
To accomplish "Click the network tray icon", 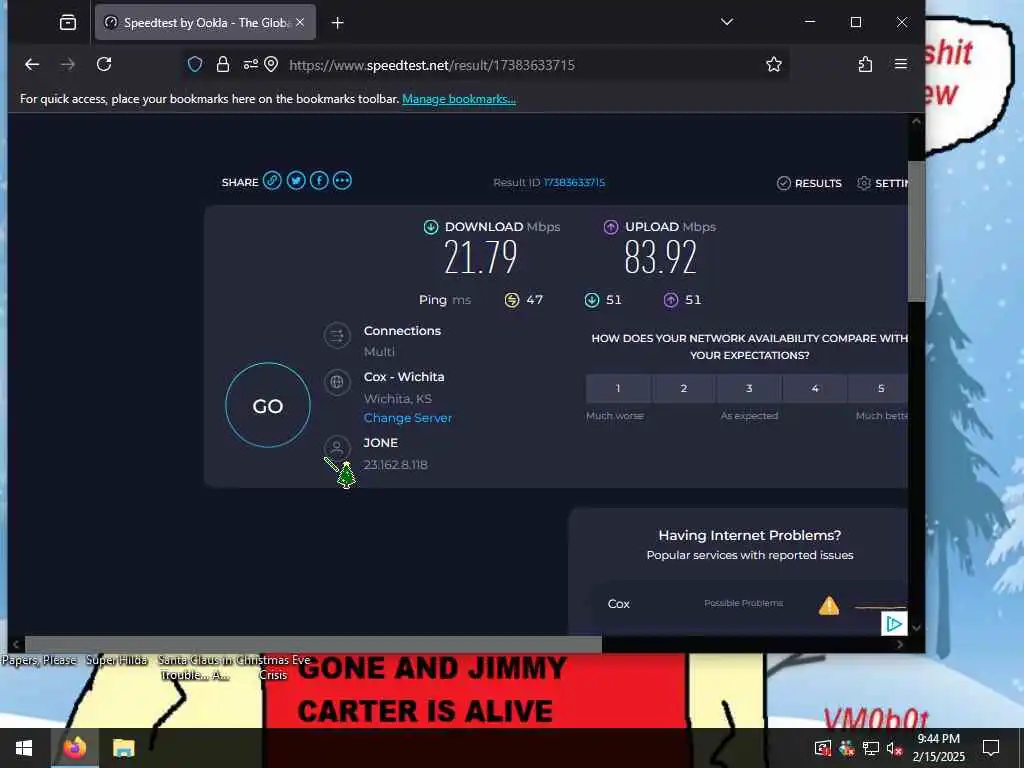I will point(871,748).
